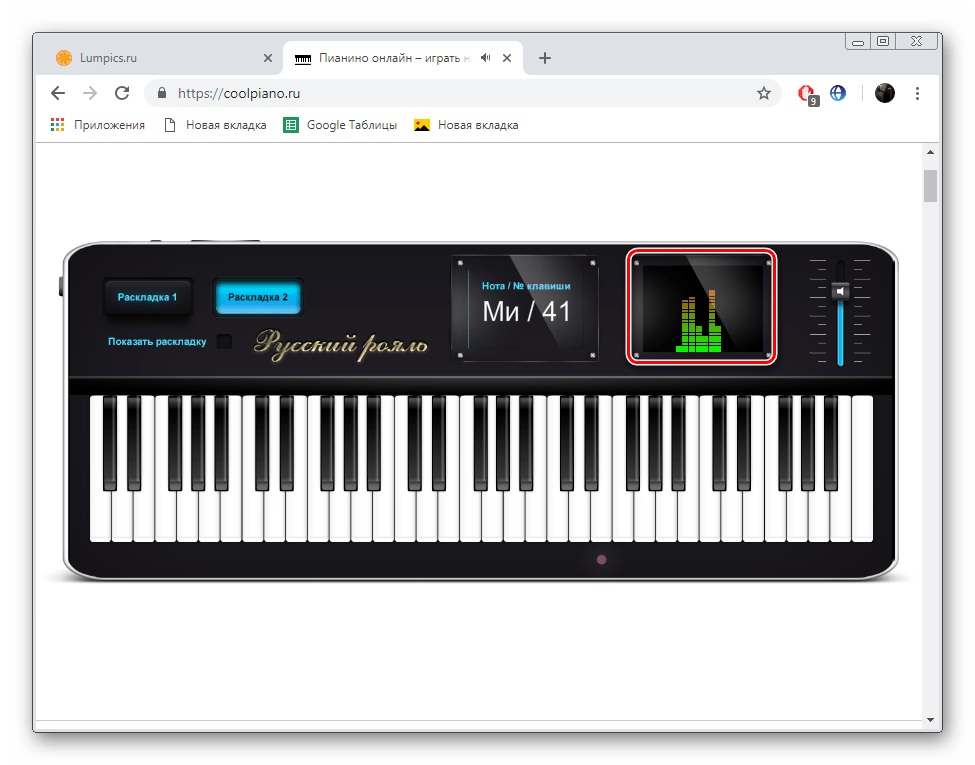Open Chrome three-dot menu
975x765 pixels.
coord(917,93)
